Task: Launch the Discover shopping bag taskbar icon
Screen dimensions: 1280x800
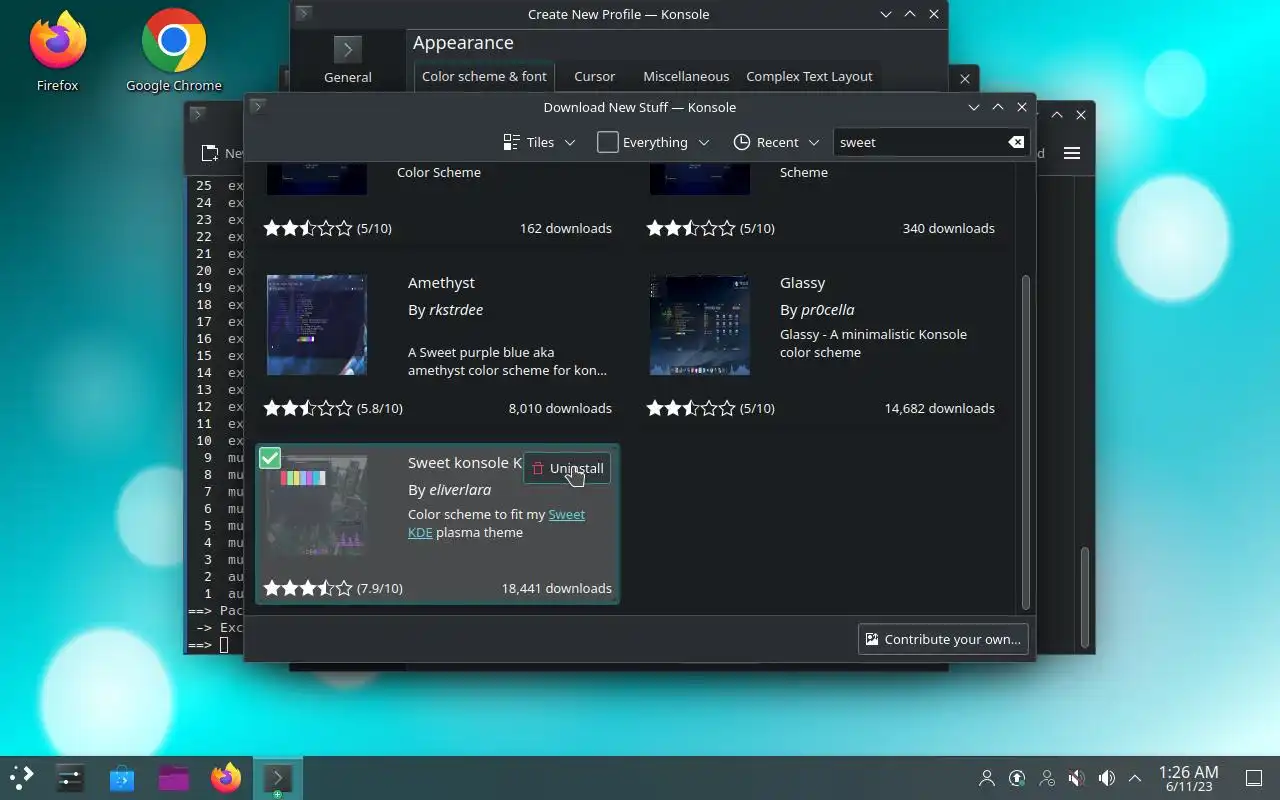Action: pyautogui.click(x=122, y=777)
